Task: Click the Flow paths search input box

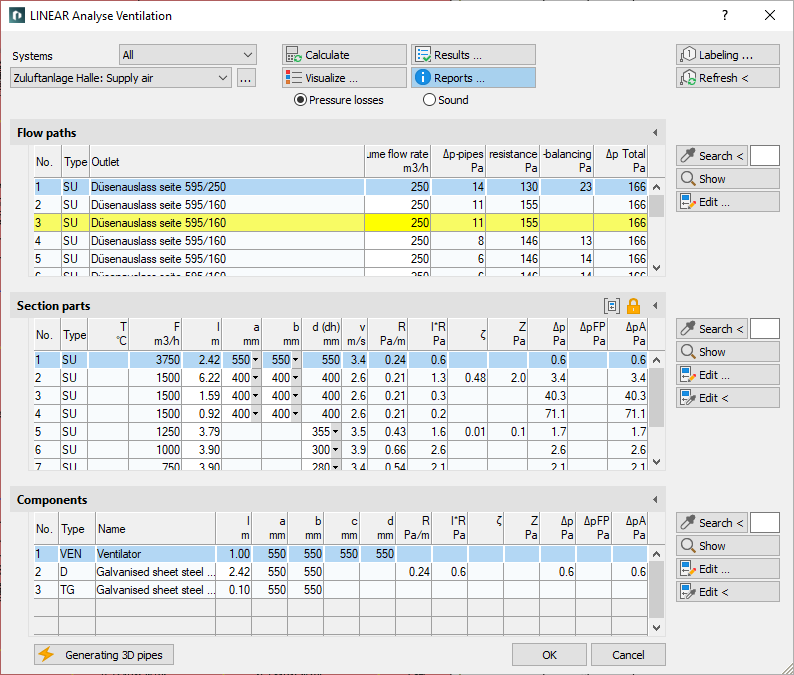Action: pos(764,156)
